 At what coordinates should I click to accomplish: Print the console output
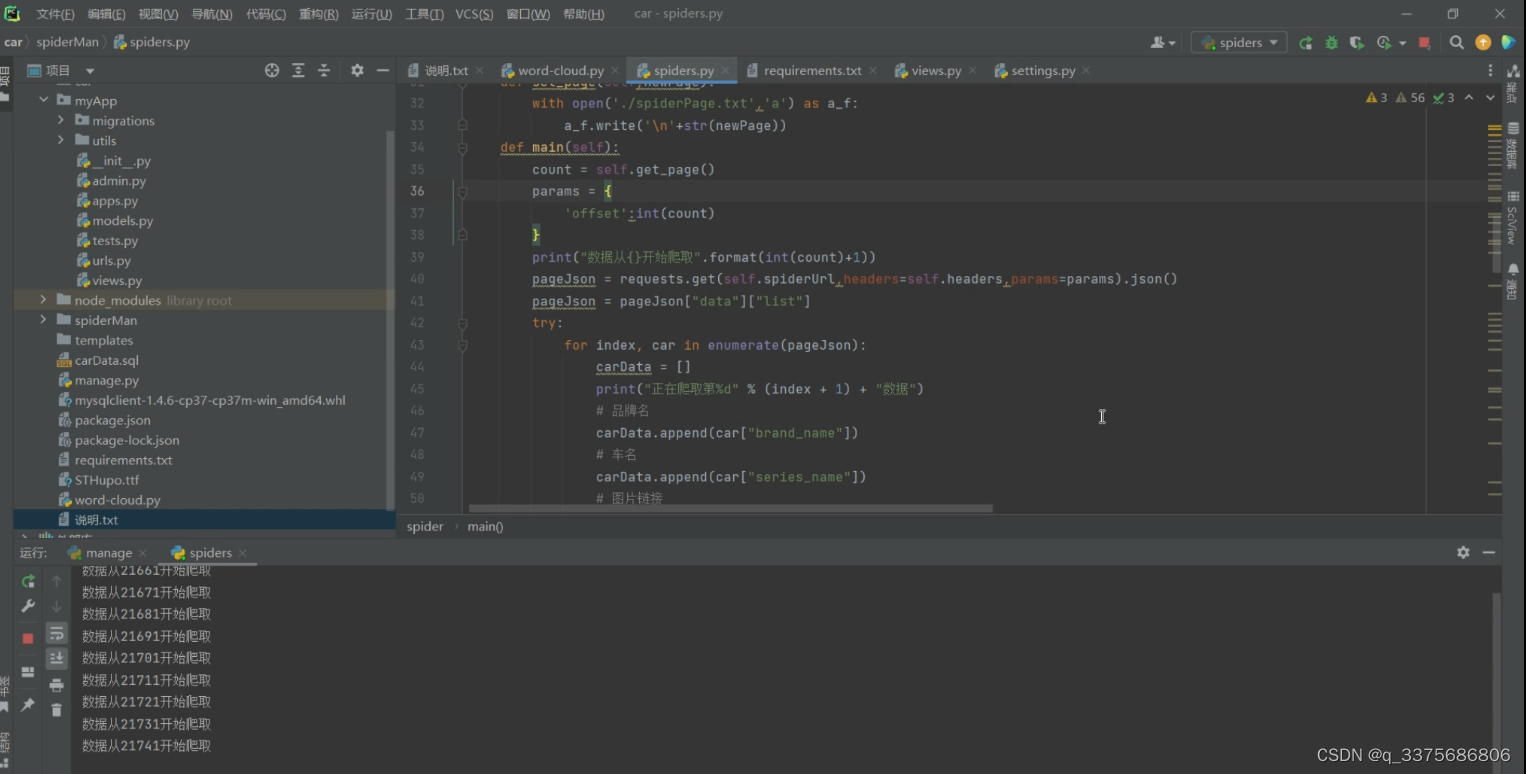(57, 685)
